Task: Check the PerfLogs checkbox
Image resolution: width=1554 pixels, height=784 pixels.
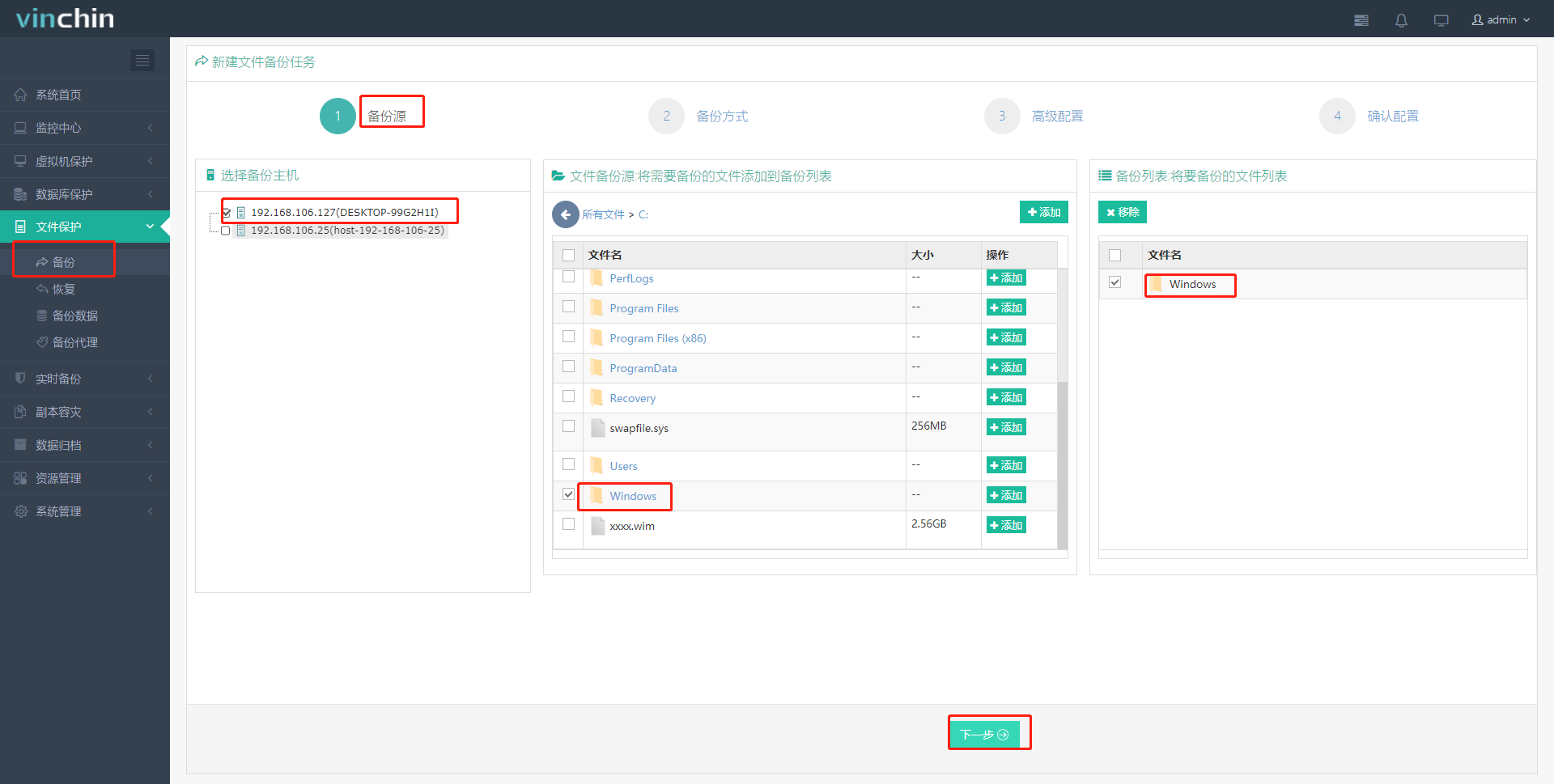Action: coord(568,277)
